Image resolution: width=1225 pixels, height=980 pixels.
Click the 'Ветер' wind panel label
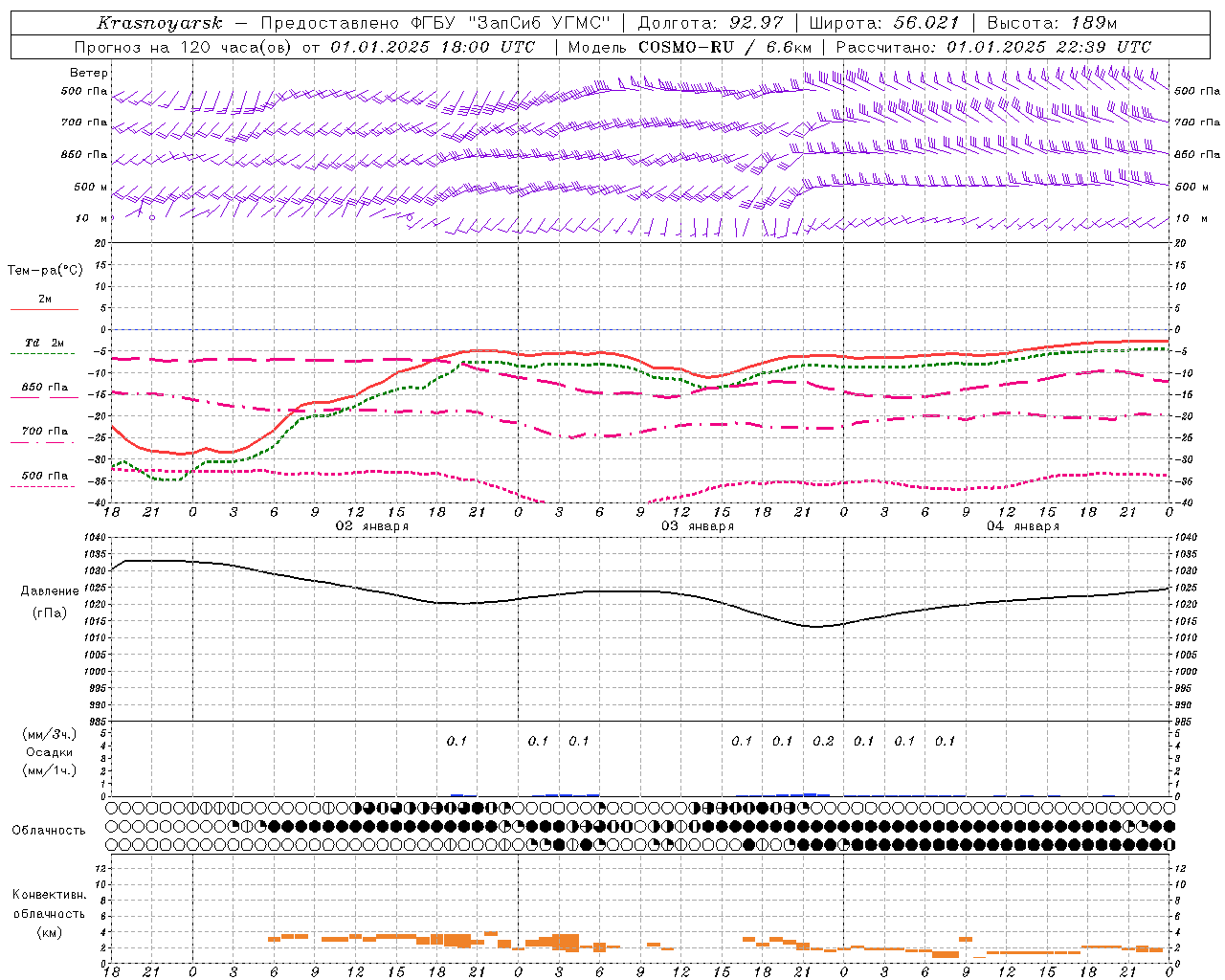(x=89, y=73)
